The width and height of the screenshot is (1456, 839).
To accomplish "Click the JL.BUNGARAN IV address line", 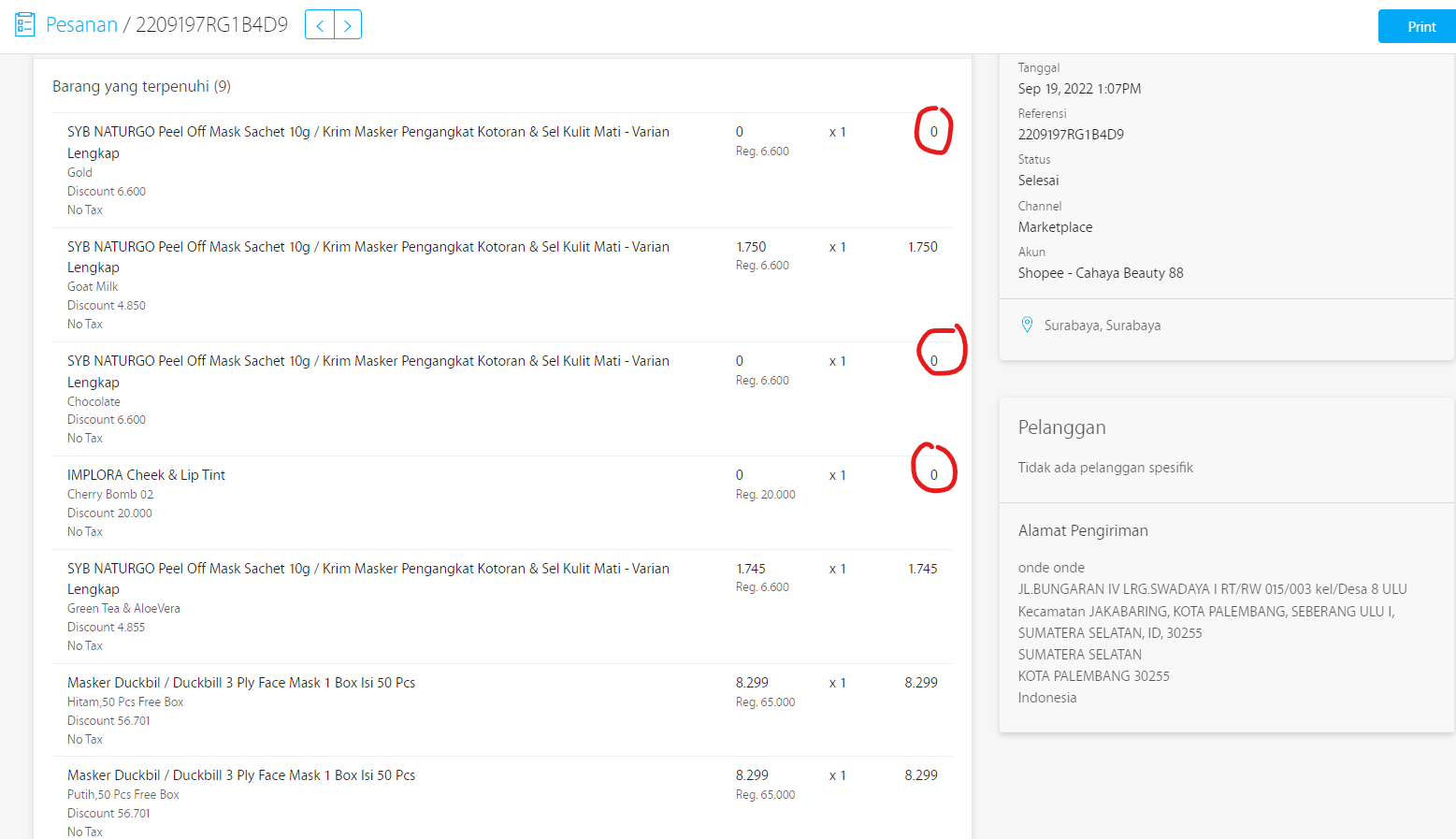I will click(1213, 589).
